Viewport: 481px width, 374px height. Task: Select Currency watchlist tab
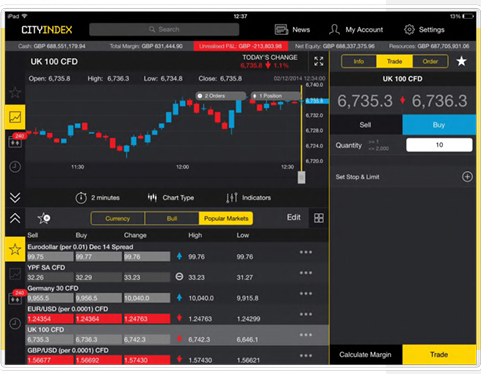118,218
